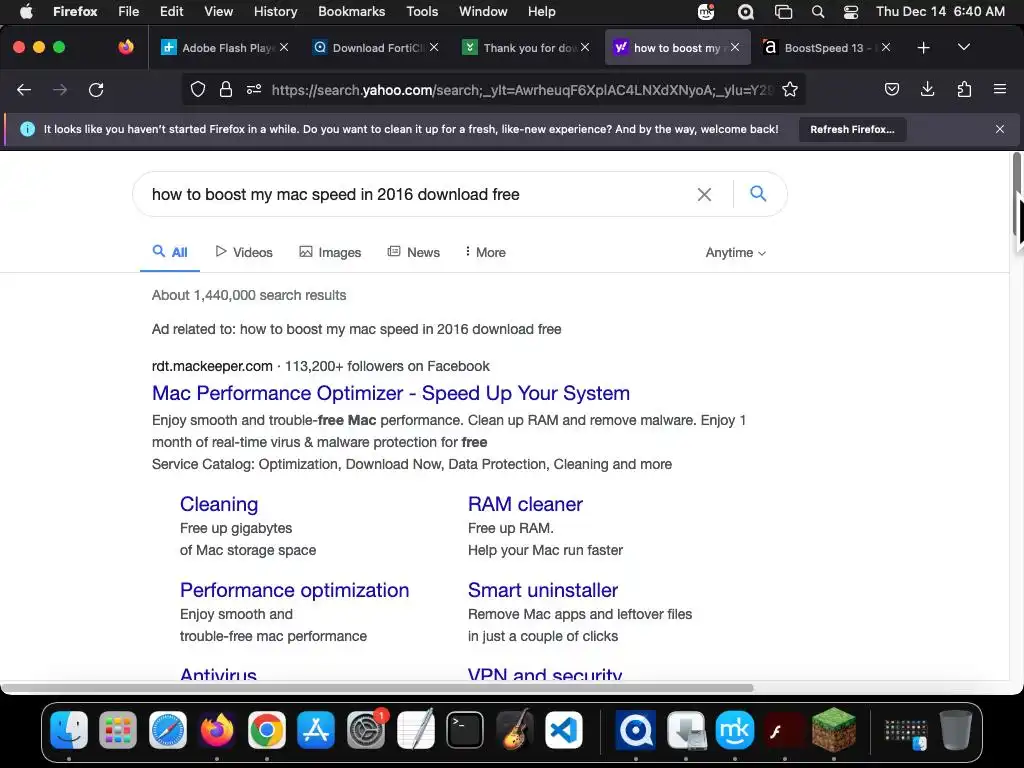
Task: Open Firefox View pinned tab
Action: coord(126,47)
